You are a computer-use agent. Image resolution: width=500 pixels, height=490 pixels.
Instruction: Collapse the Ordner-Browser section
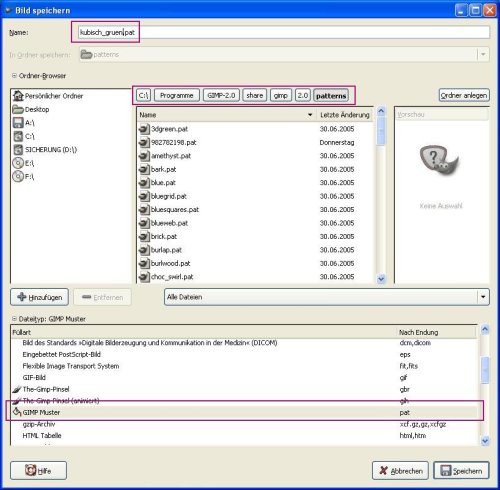14,76
